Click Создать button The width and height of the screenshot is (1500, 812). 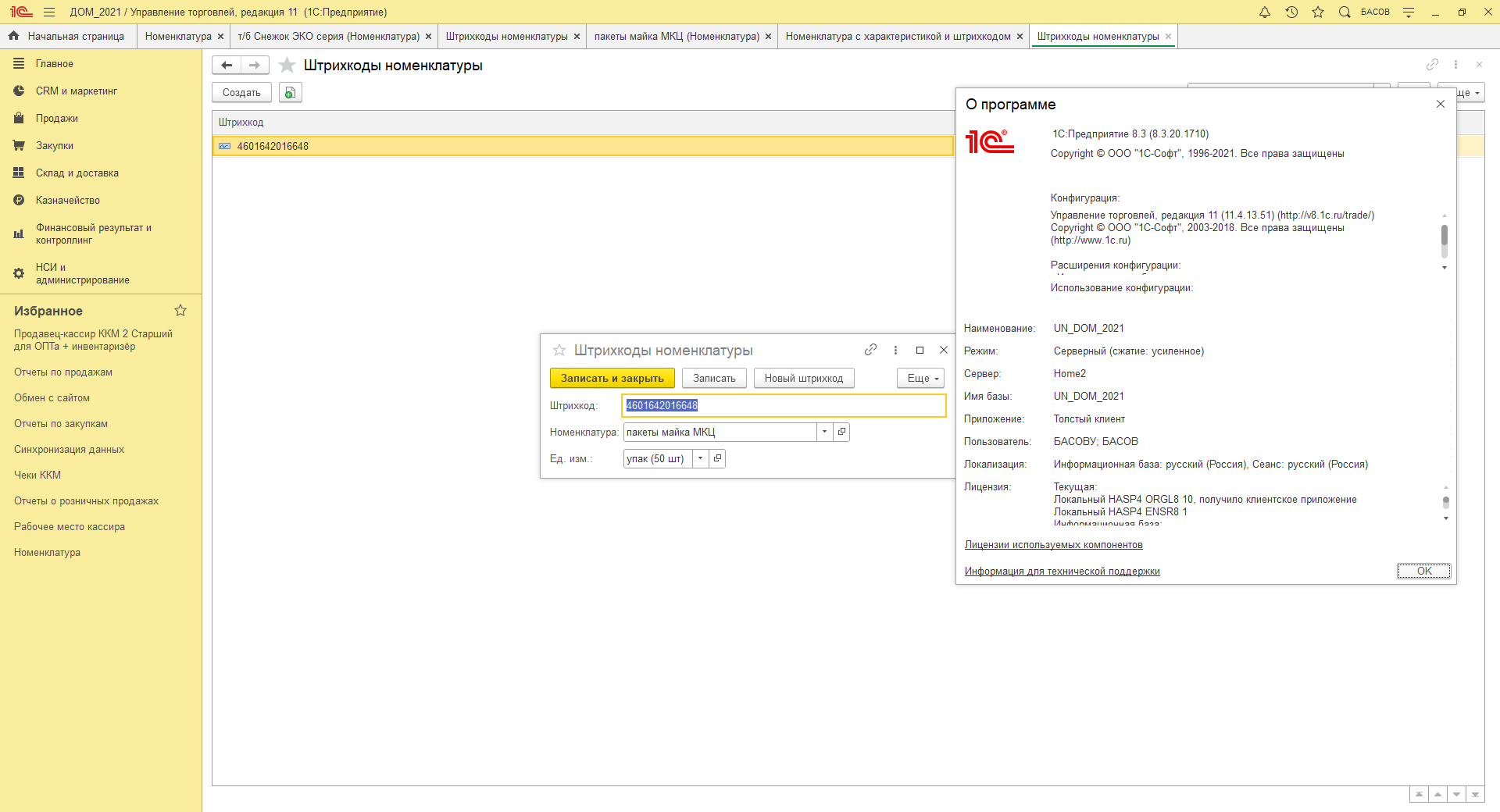pyautogui.click(x=241, y=92)
